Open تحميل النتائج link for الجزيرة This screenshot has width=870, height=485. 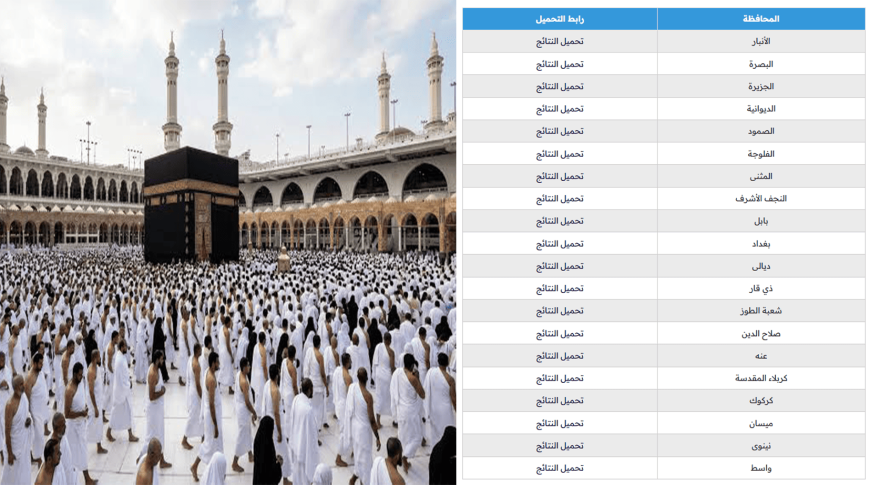(559, 87)
